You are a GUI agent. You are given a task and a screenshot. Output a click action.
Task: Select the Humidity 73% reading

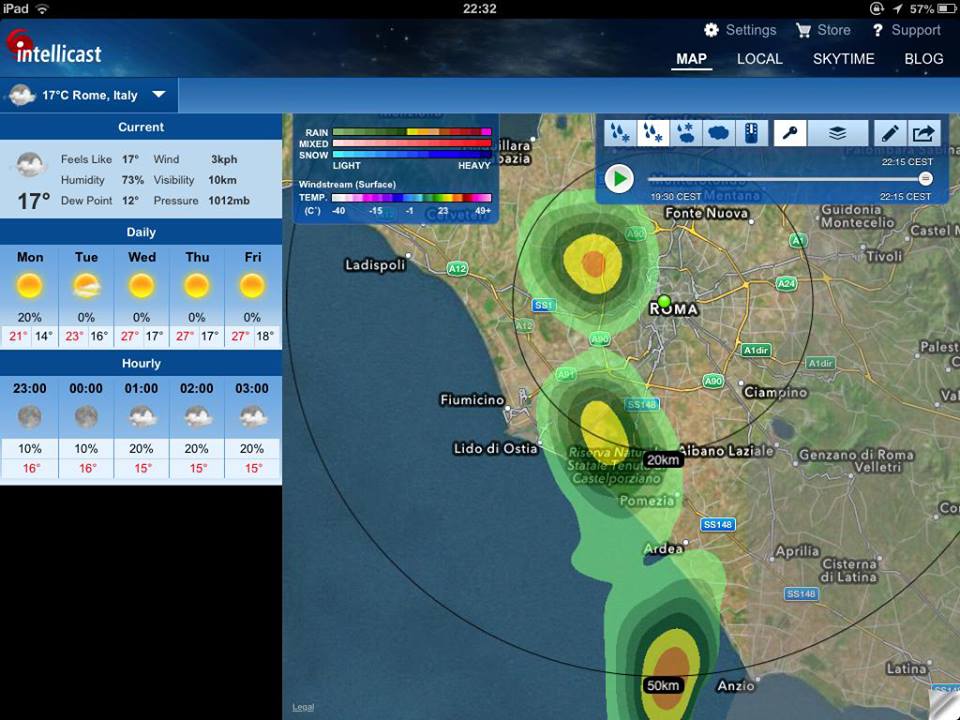(102, 180)
